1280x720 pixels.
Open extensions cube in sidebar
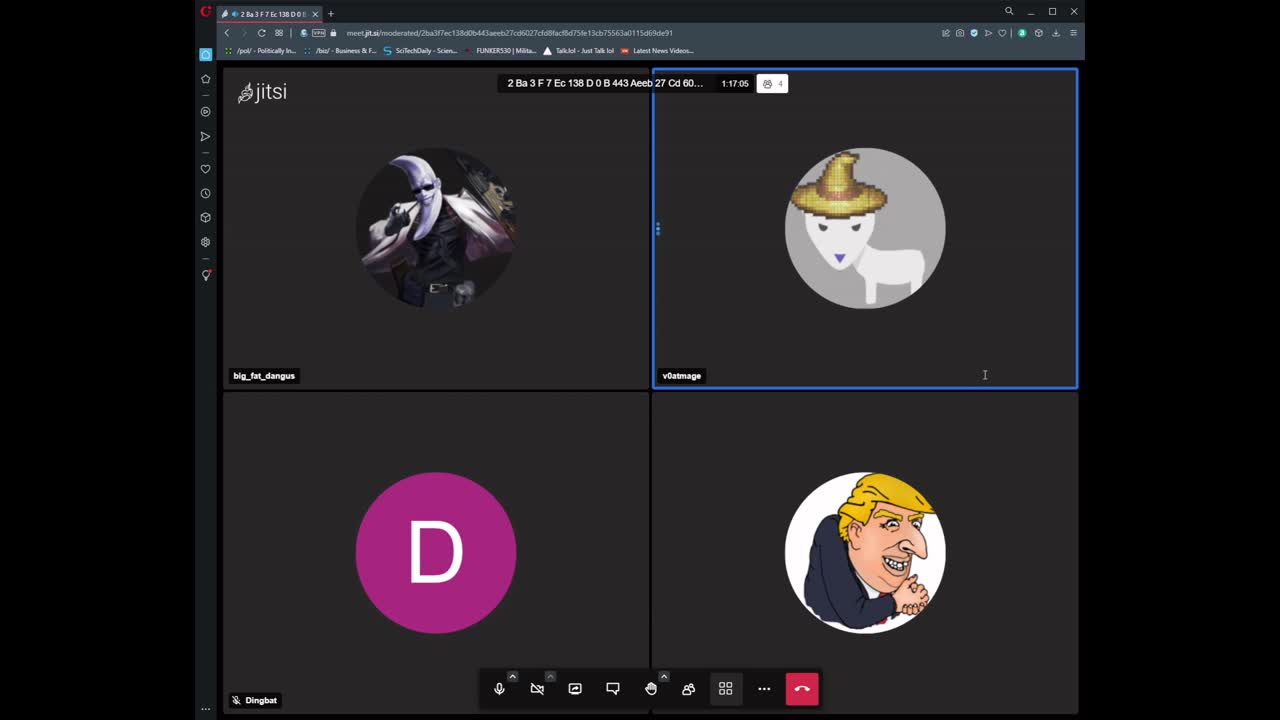[206, 217]
